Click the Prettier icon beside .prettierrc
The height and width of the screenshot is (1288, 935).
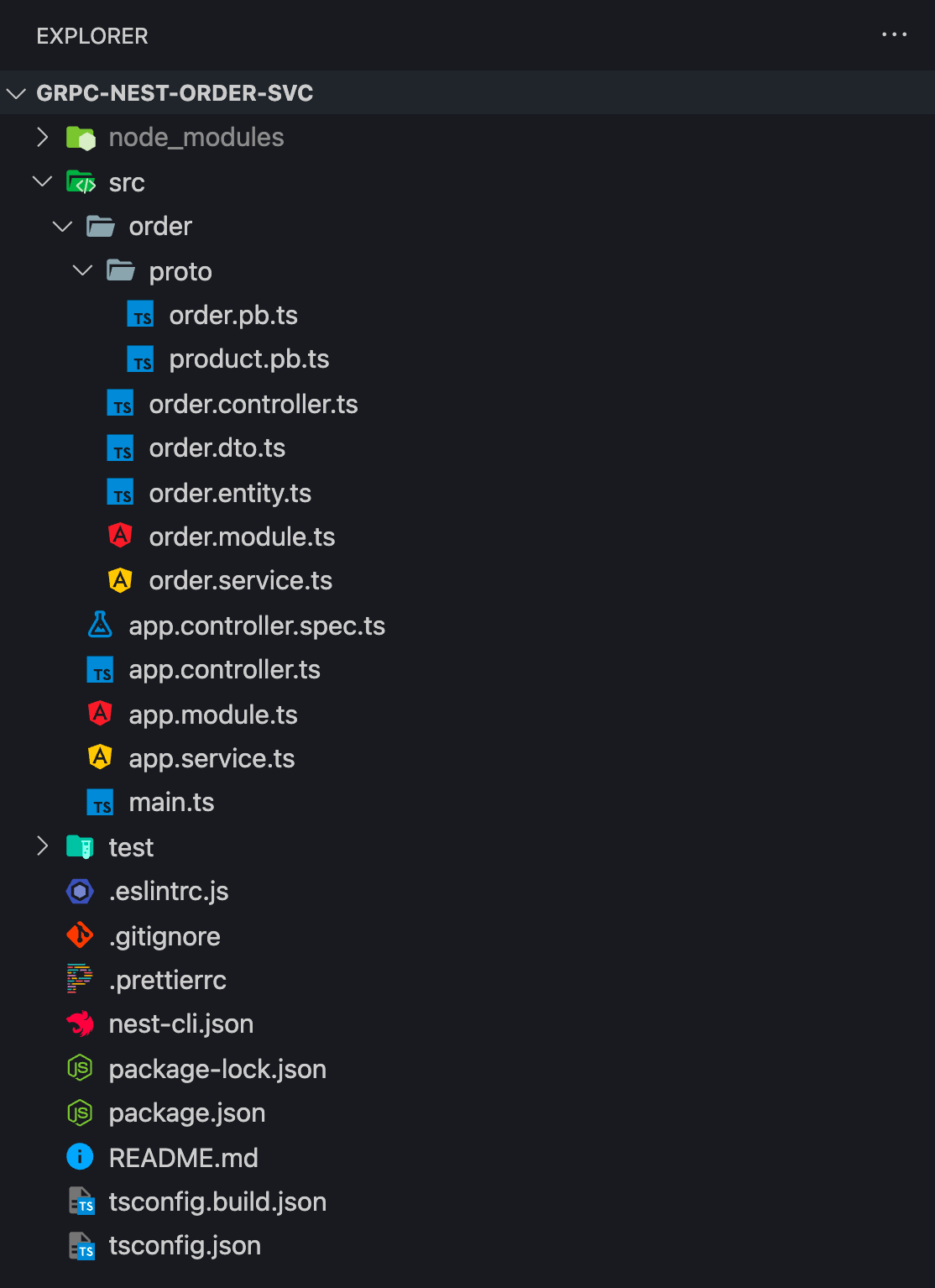pyautogui.click(x=80, y=979)
